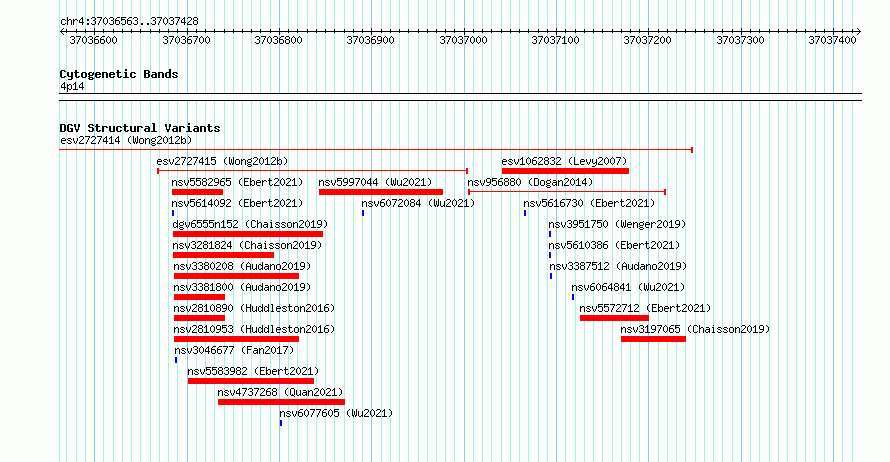Open nsv5582965 (Ebert2021) variant label
This screenshot has height=462, width=890.
[237, 182]
